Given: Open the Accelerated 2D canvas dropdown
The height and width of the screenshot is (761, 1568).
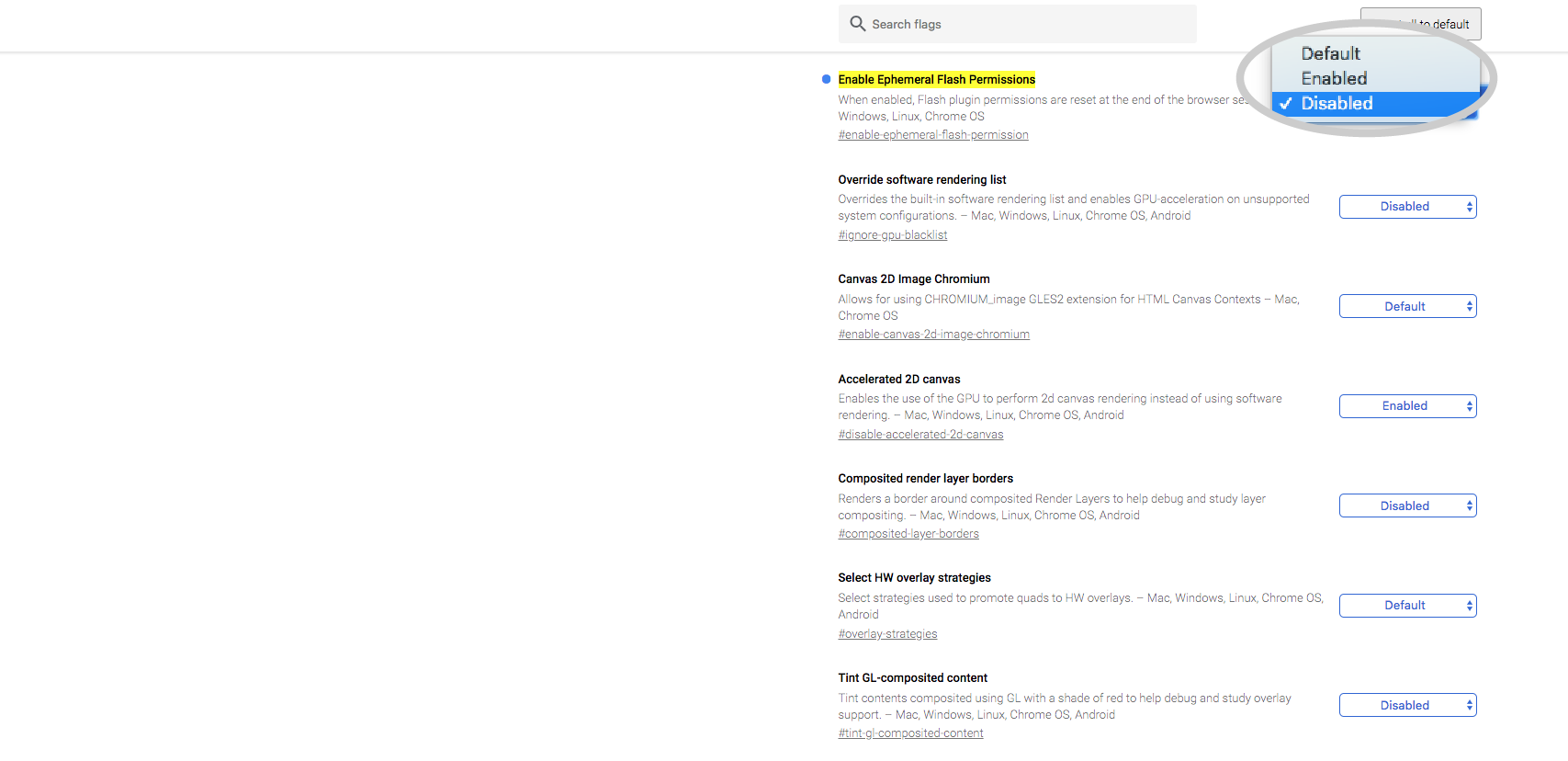Looking at the screenshot, I should pos(1407,406).
